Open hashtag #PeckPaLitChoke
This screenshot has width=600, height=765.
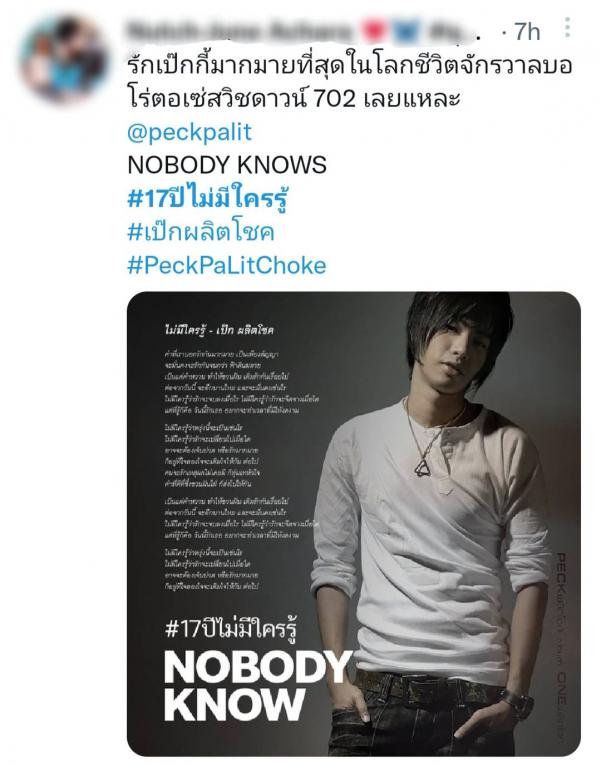[x=227, y=265]
